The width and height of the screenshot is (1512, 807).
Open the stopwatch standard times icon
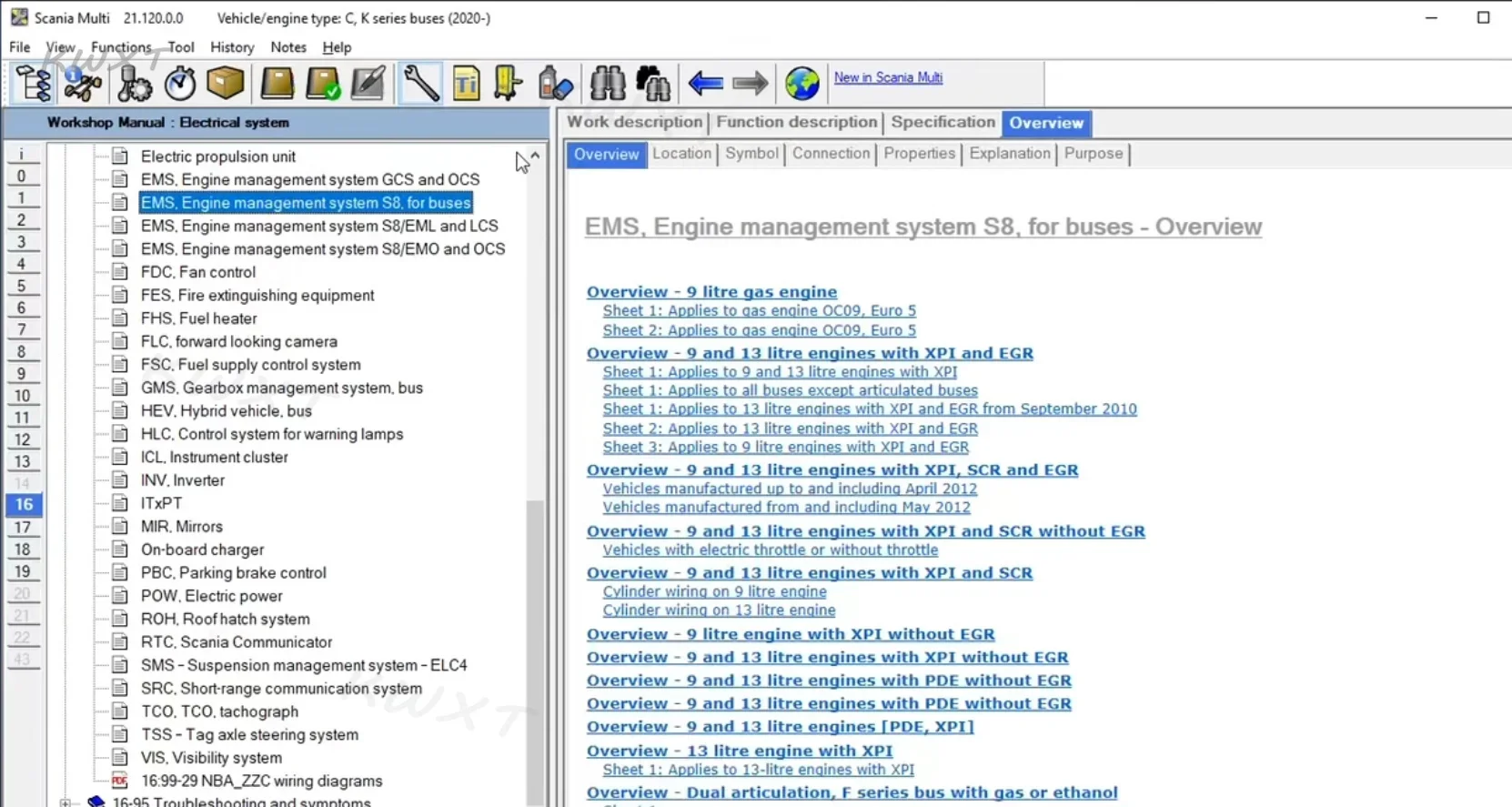180,84
